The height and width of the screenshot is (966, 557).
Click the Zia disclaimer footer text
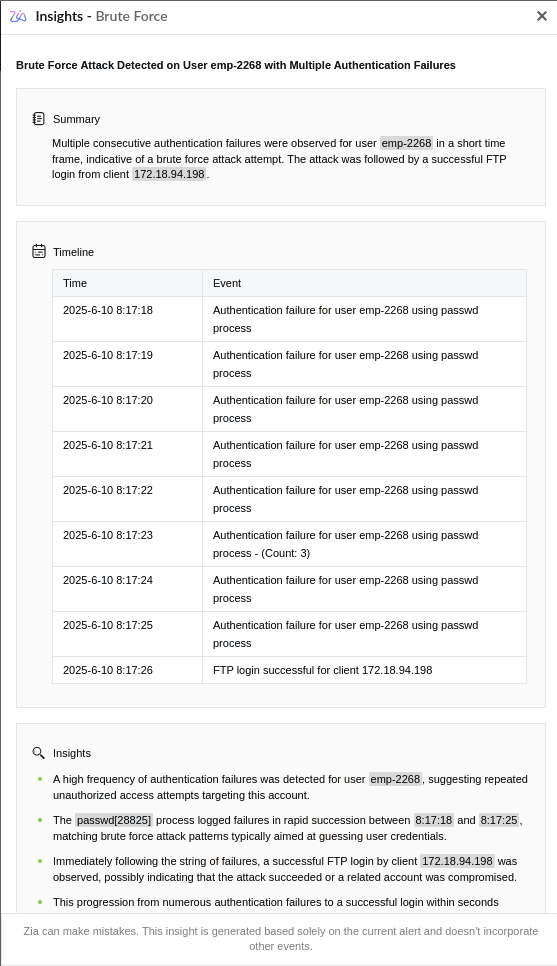(281, 938)
